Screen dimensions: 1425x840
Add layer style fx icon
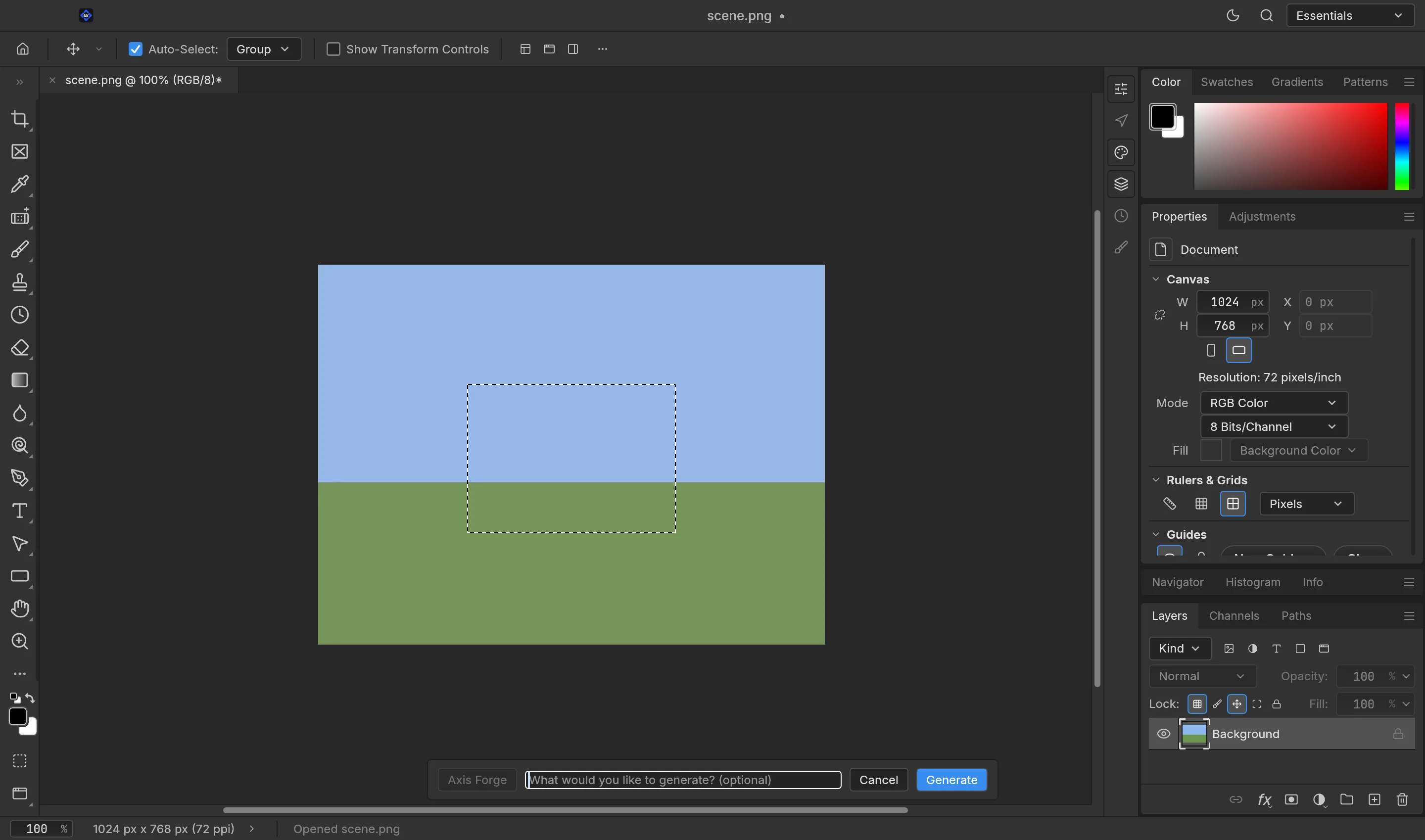tap(1264, 799)
